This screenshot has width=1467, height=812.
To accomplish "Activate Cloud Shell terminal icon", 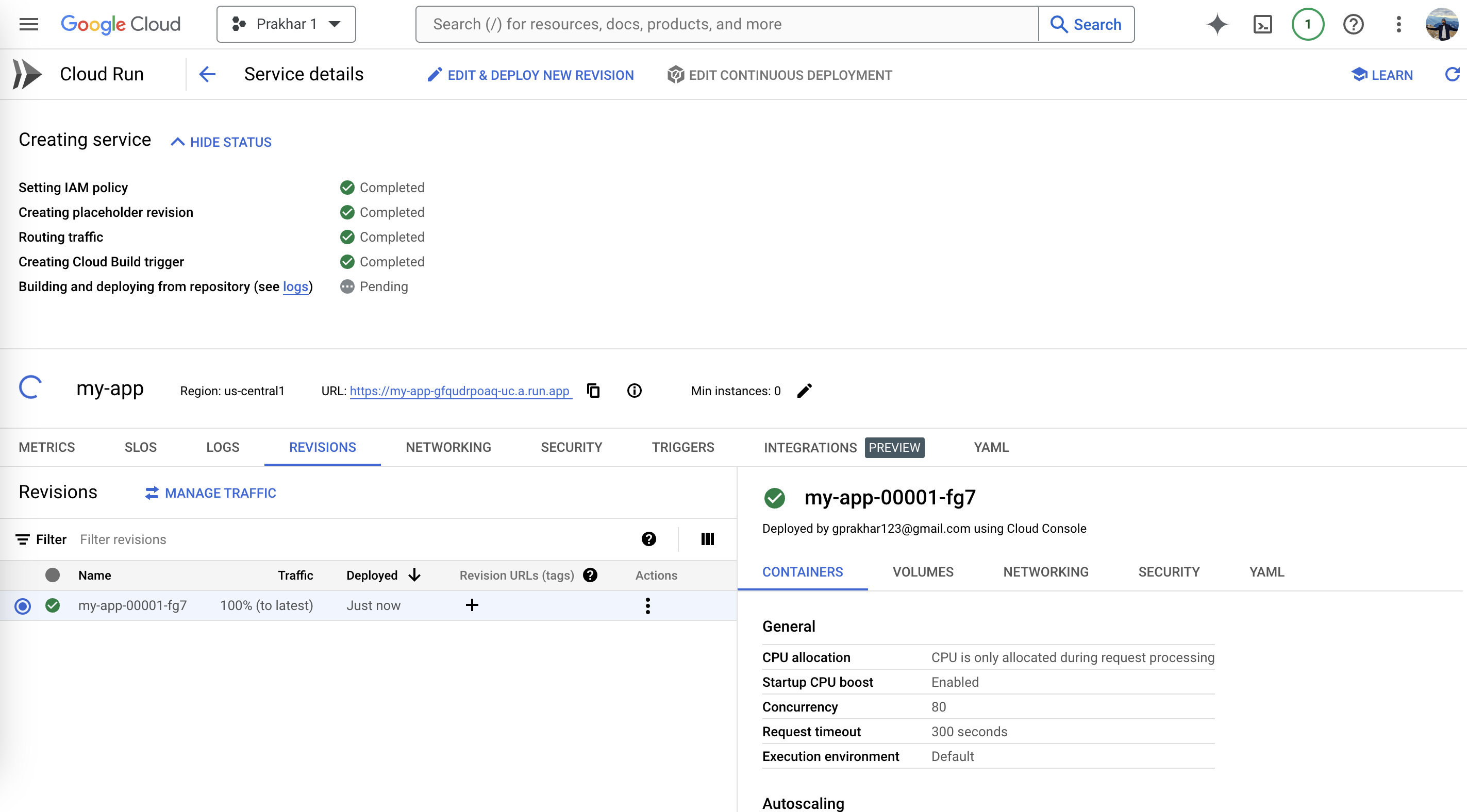I will (1262, 24).
